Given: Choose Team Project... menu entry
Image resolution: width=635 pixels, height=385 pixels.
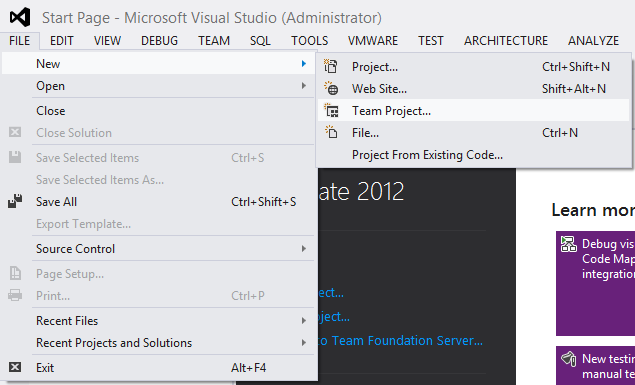Looking at the screenshot, I should [x=474, y=110].
